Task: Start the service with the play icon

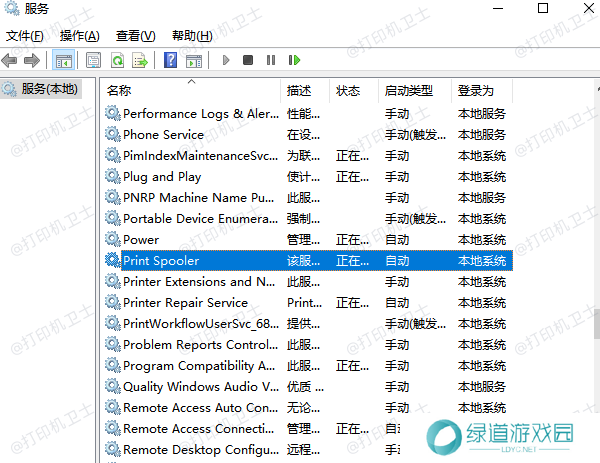Action: (226, 60)
